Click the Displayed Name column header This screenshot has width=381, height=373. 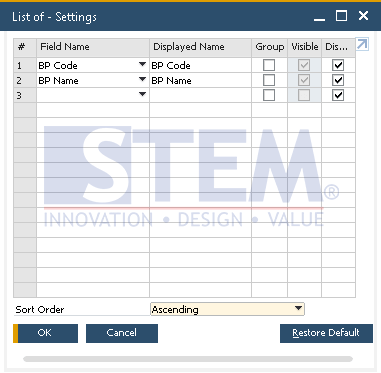200,47
